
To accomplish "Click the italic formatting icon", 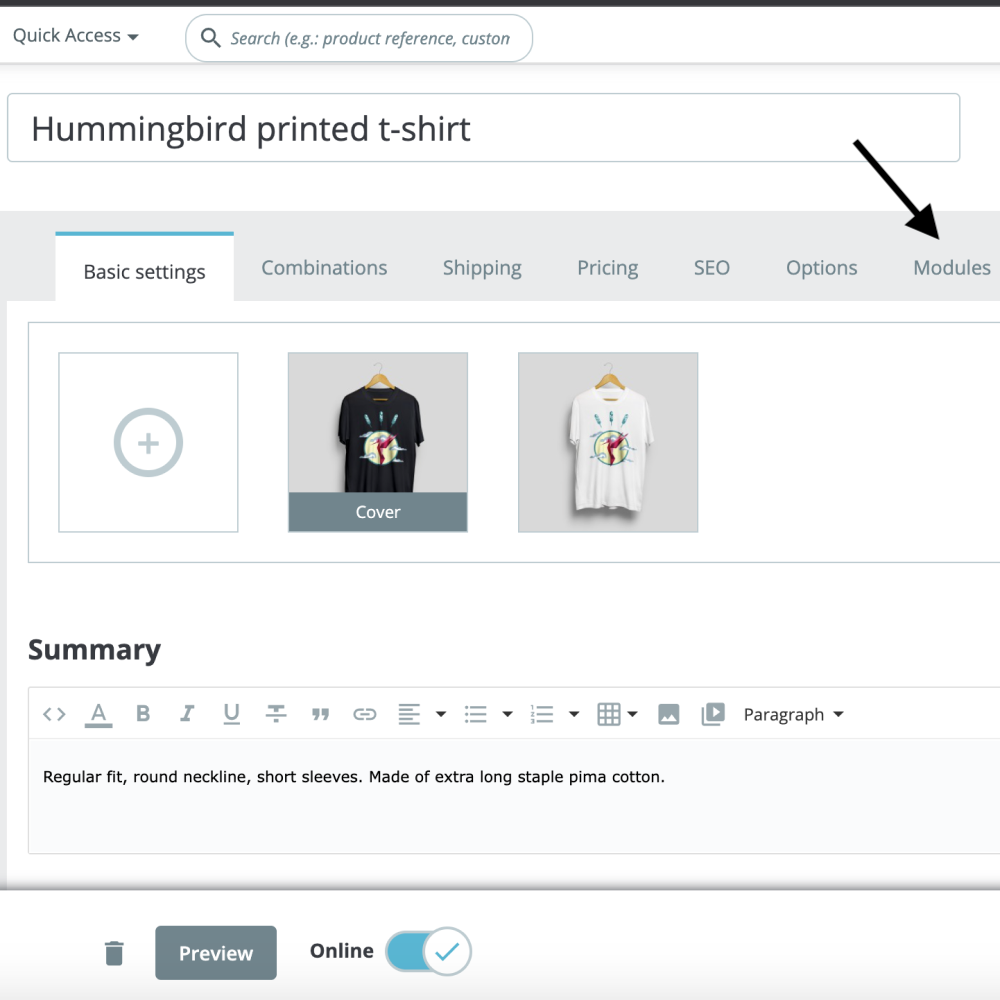I will click(187, 713).
